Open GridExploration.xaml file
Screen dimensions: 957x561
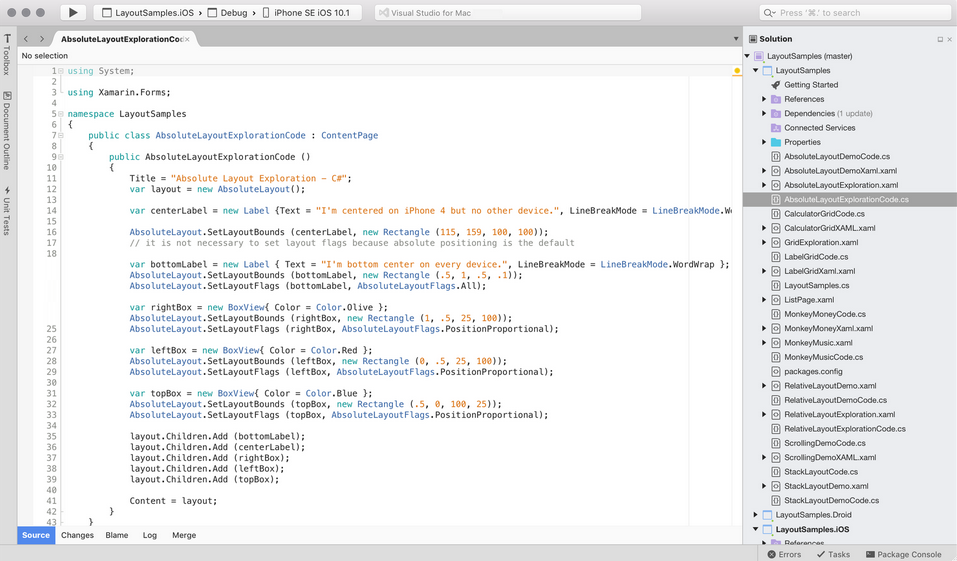pyautogui.click(x=821, y=242)
